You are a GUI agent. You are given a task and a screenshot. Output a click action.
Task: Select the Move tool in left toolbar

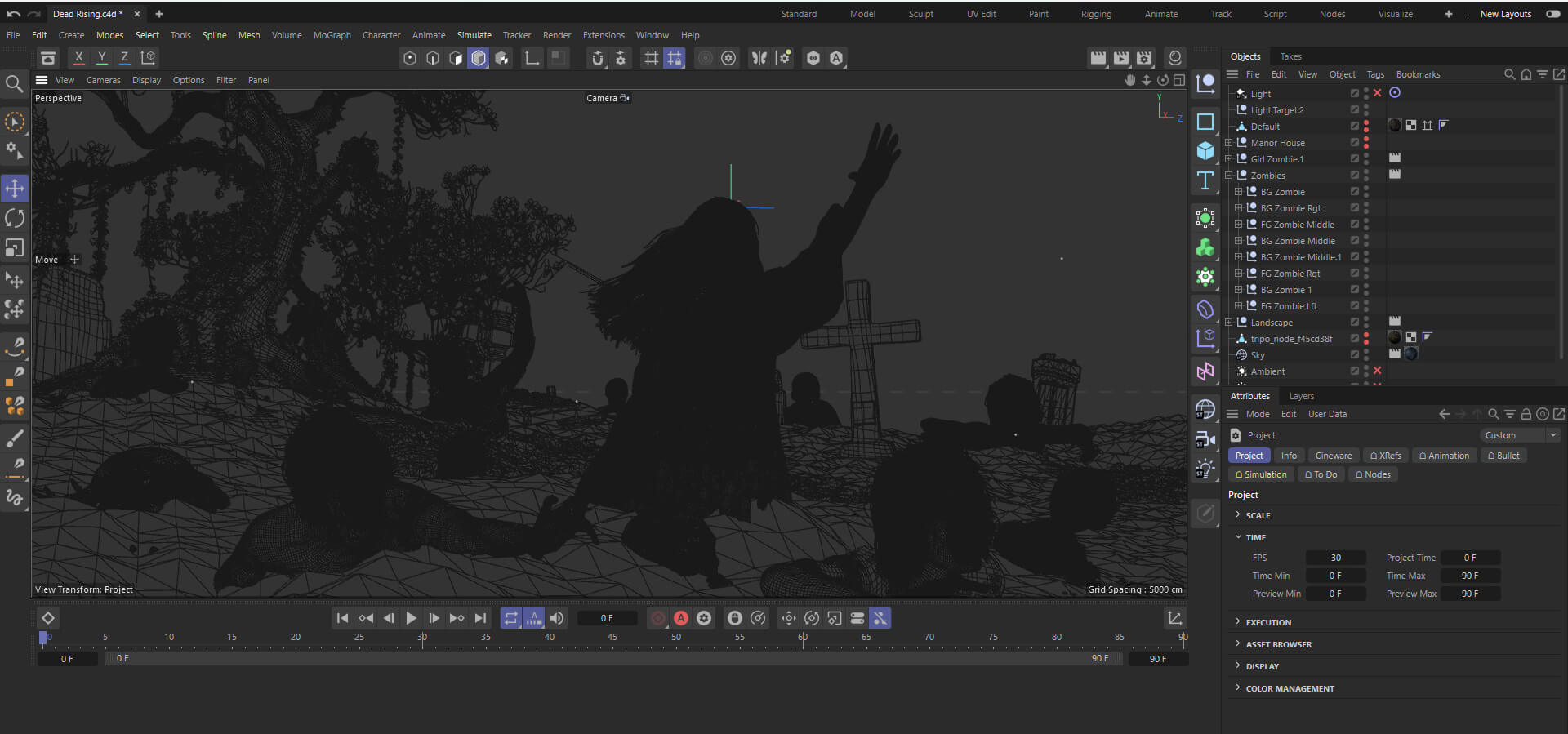[x=15, y=189]
